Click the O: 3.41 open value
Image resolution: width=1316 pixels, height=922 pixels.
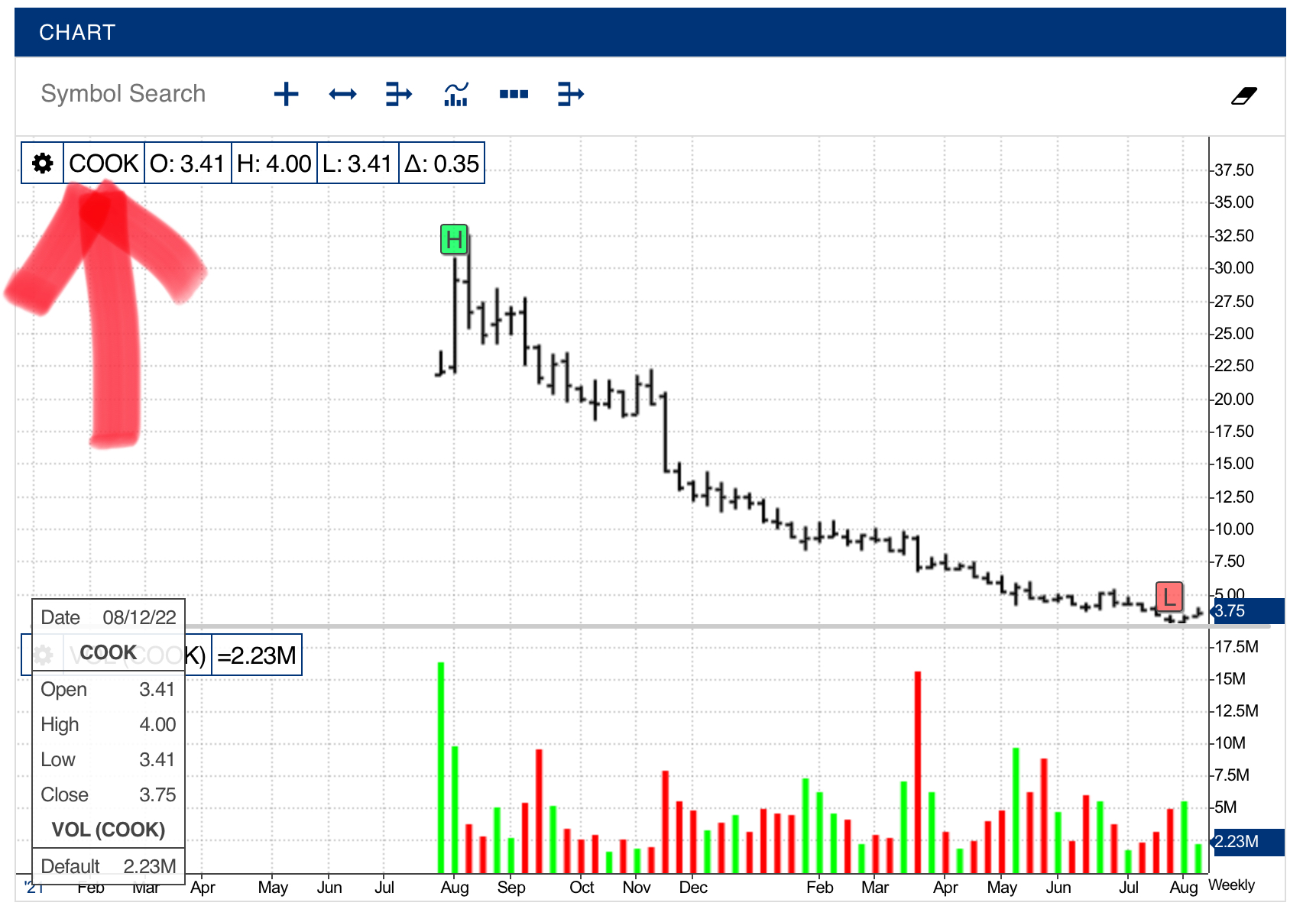point(187,163)
